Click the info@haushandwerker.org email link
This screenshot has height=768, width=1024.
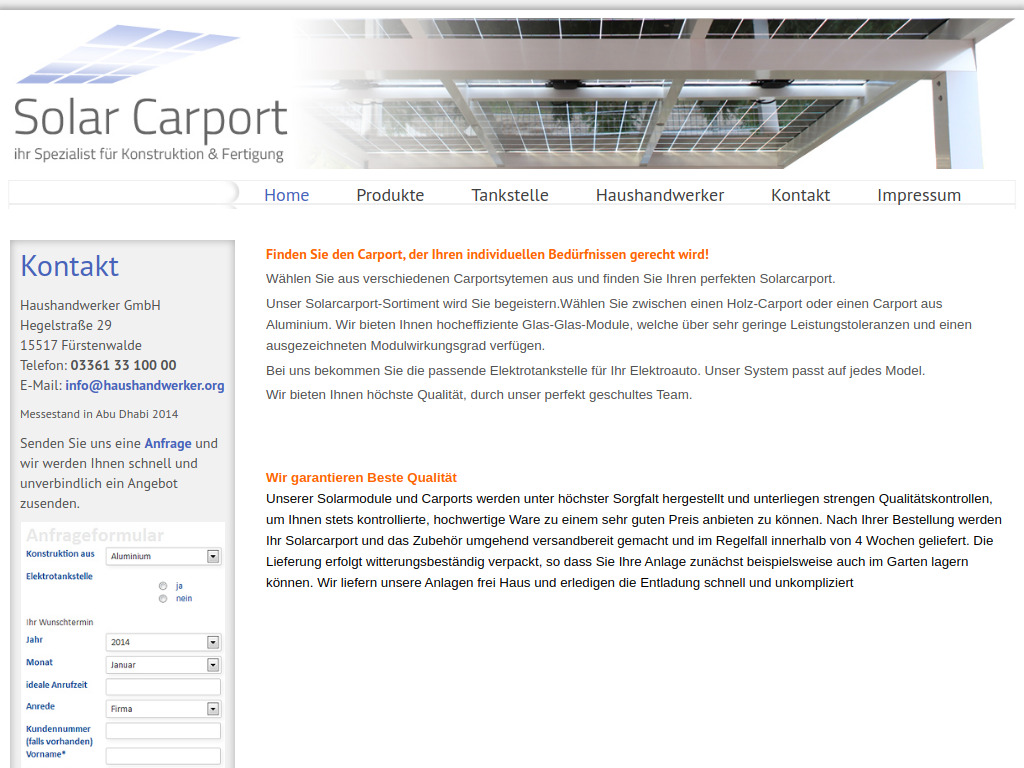[x=145, y=385]
